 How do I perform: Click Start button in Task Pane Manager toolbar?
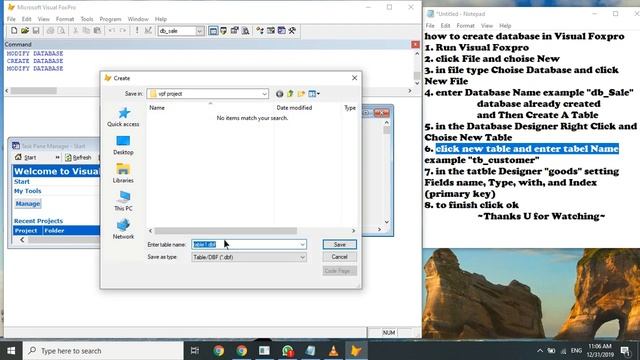point(26,158)
